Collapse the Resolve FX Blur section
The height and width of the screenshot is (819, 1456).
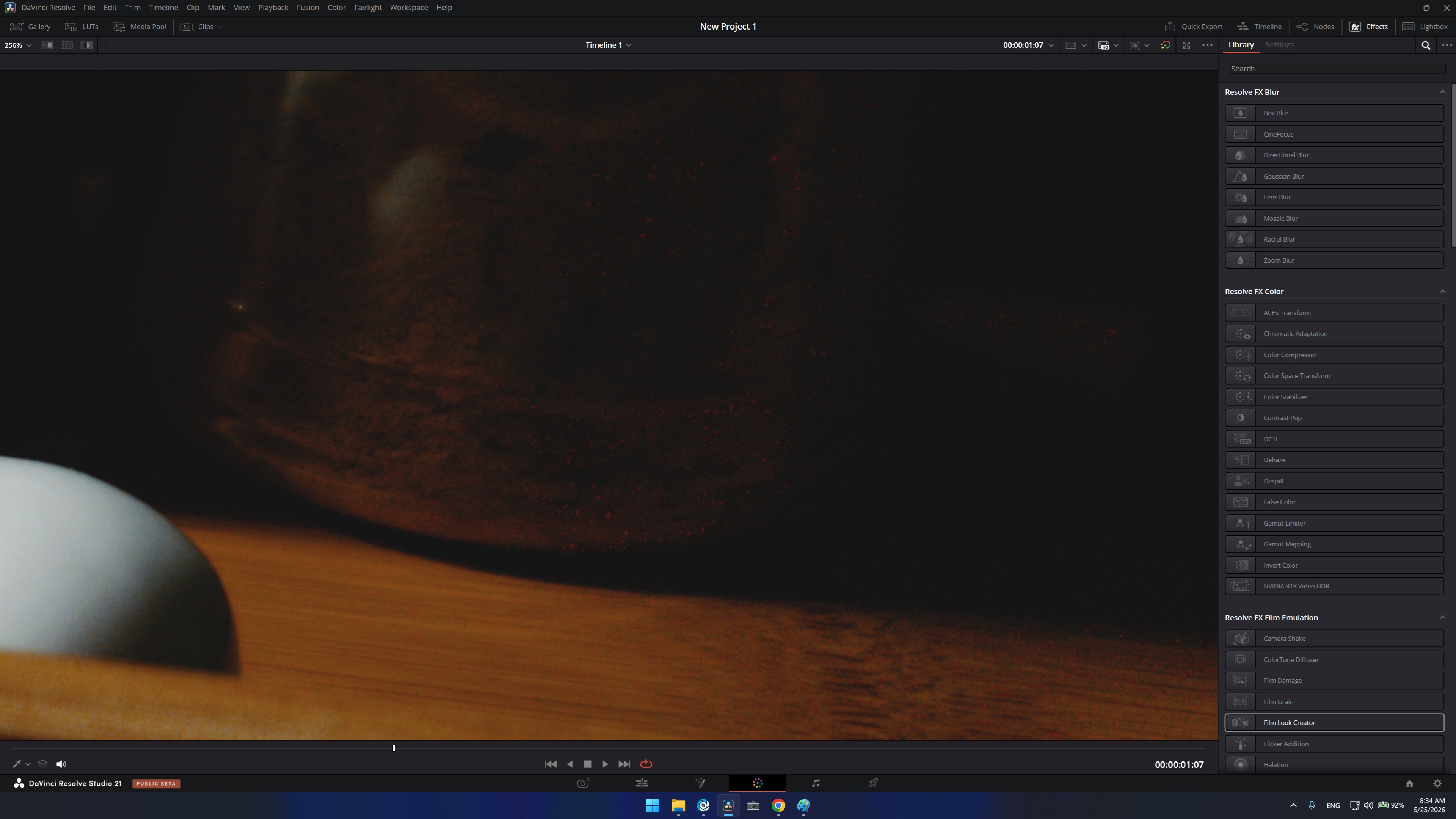coord(1442,91)
